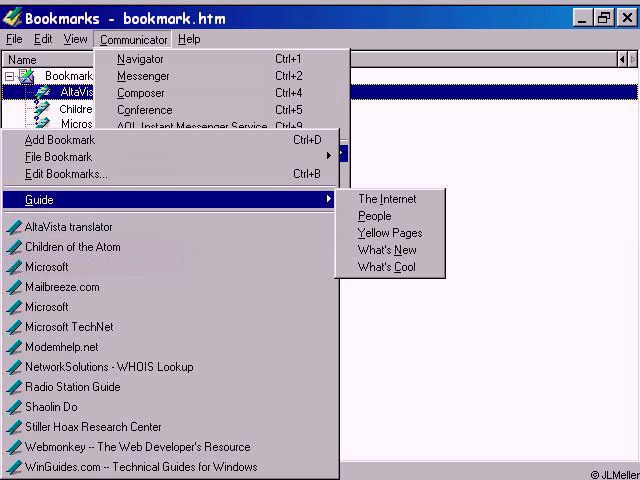
Task: Select the highlighted Guide menu entry
Action: pyautogui.click(x=169, y=200)
